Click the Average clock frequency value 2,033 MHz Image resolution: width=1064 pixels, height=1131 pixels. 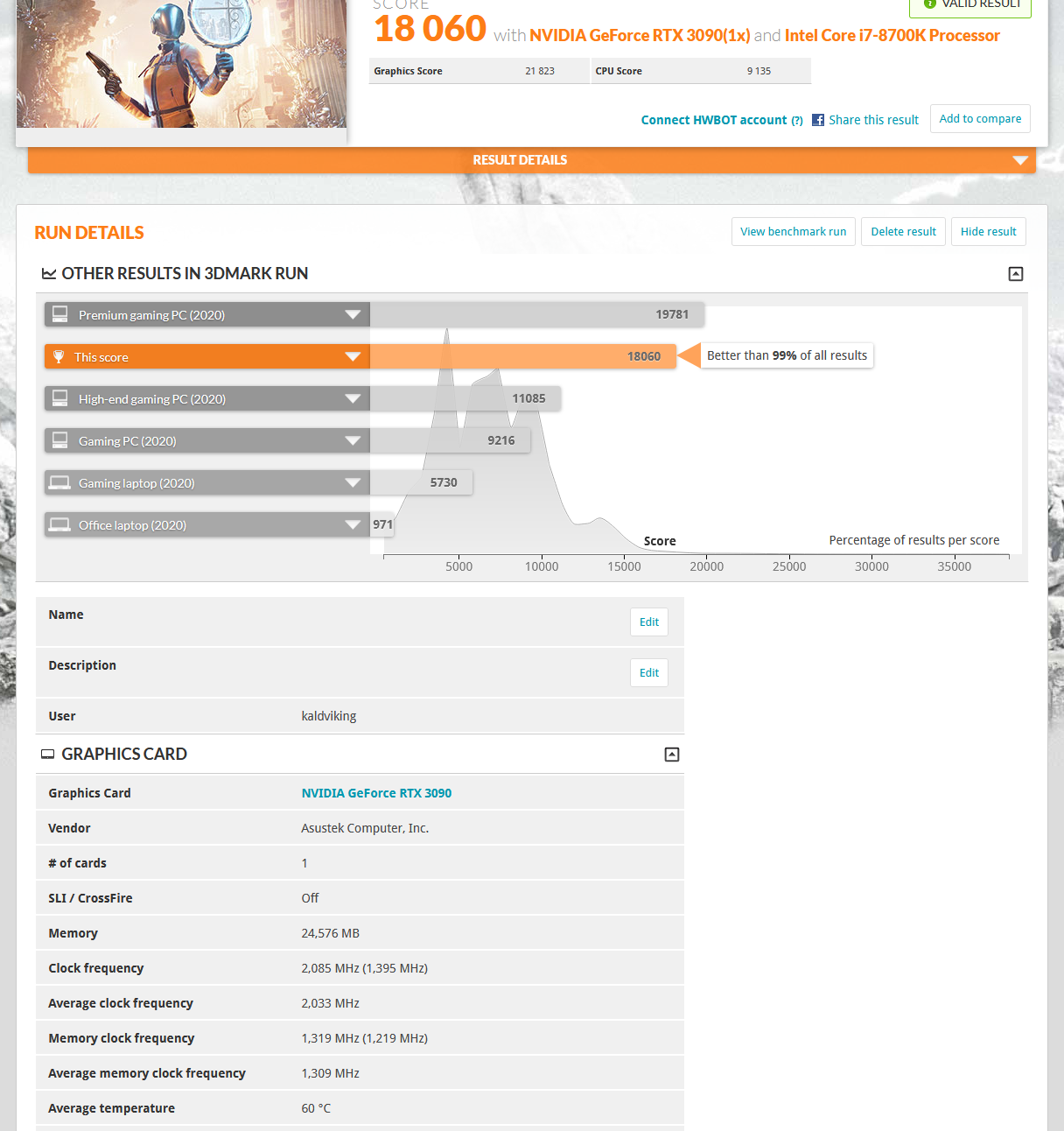331,1003
